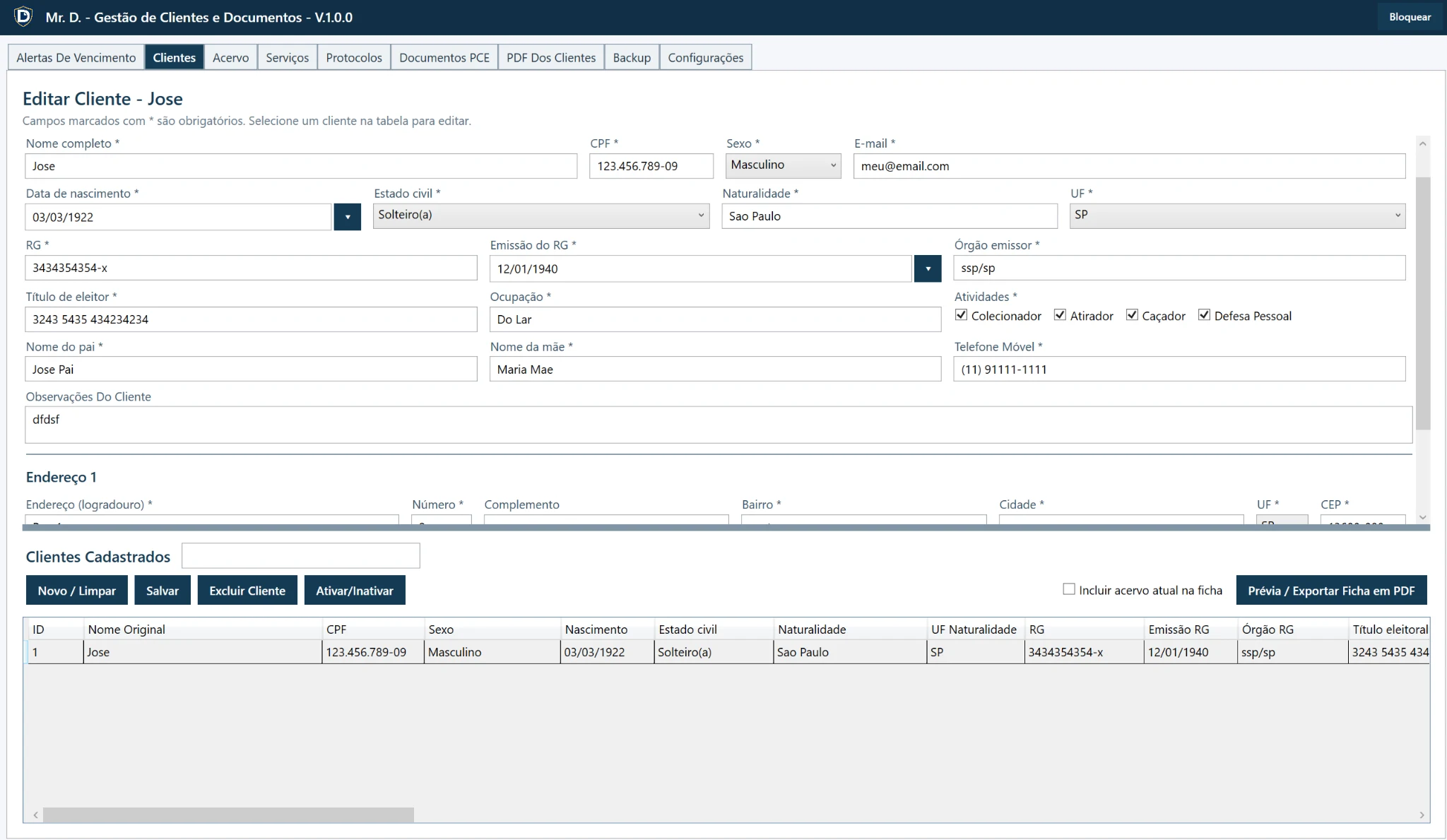This screenshot has width=1447, height=840.
Task: Click table horizontal scroll right arrow
Action: point(1422,815)
